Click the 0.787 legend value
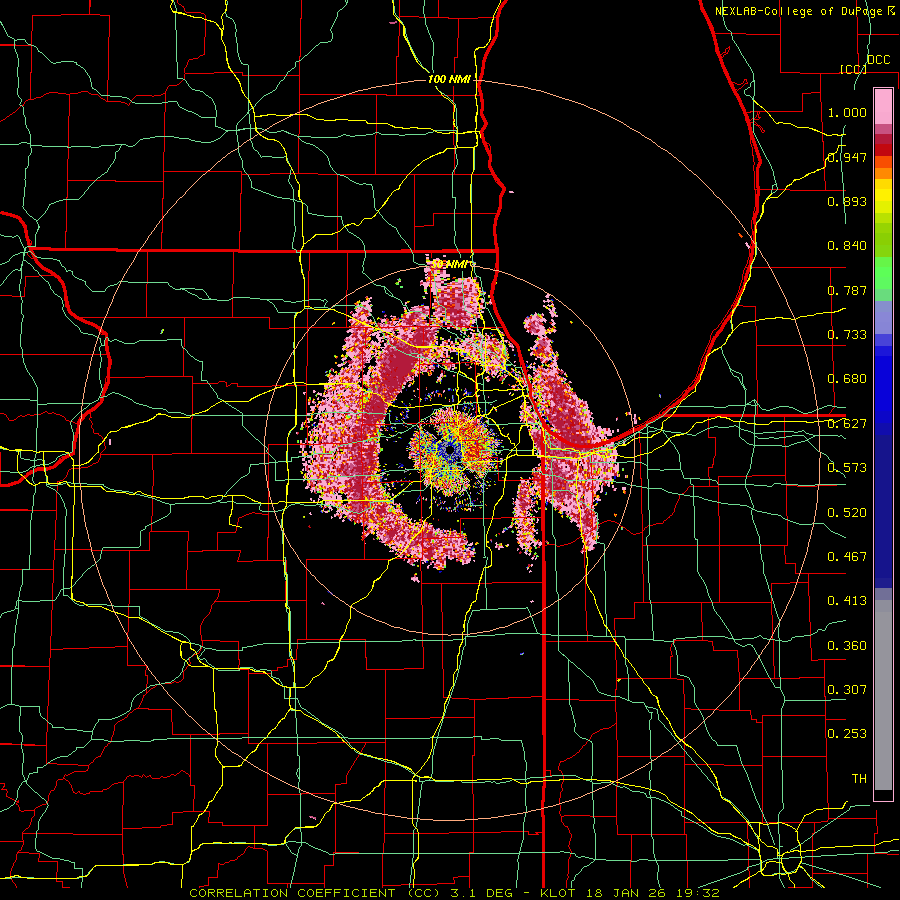The image size is (900, 900). pyautogui.click(x=847, y=290)
